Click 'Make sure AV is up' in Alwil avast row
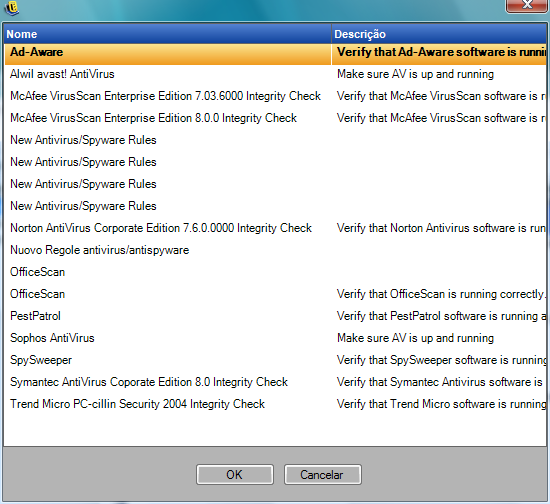Screen dimensions: 550x504 click(x=415, y=74)
